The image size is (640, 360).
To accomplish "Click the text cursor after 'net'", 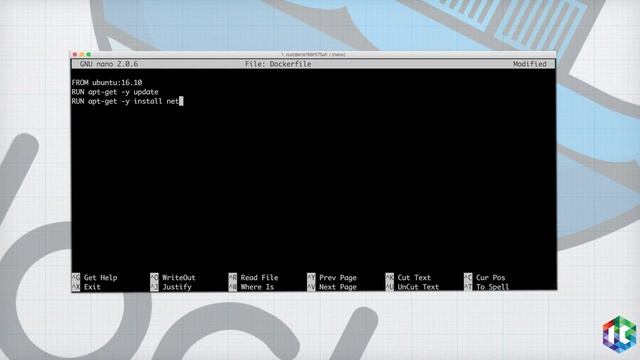I will [181, 101].
